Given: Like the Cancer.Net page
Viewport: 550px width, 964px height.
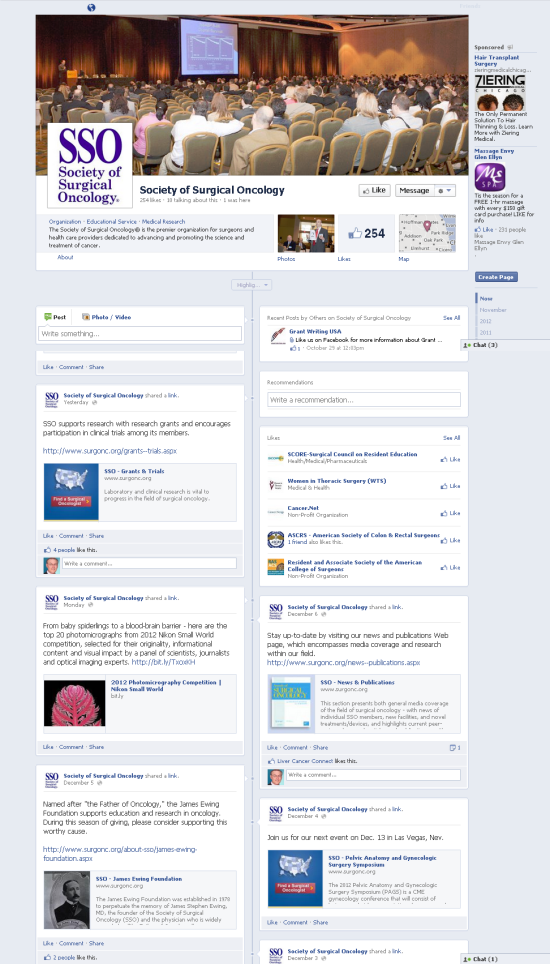Looking at the screenshot, I should (x=450, y=513).
